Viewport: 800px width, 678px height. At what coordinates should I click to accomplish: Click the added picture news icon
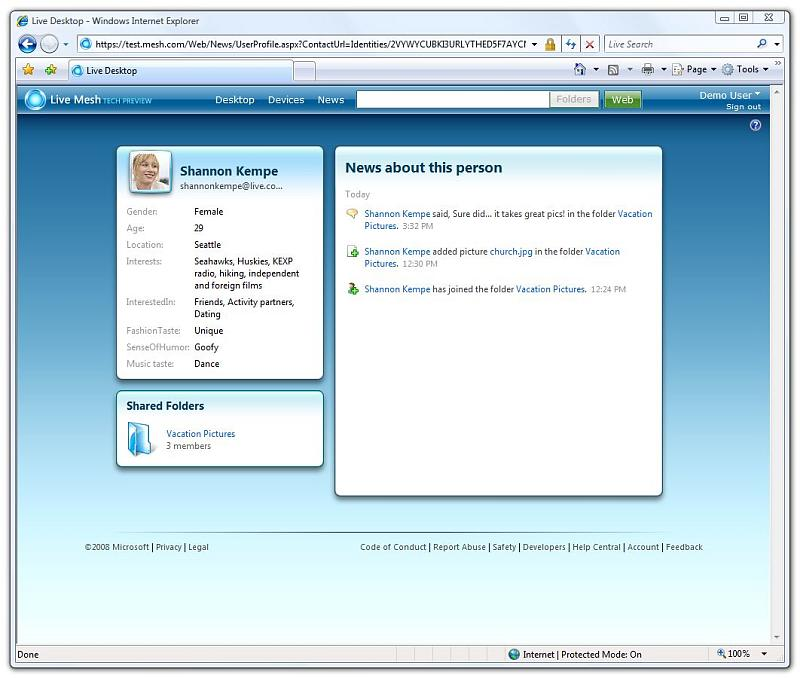(x=352, y=251)
